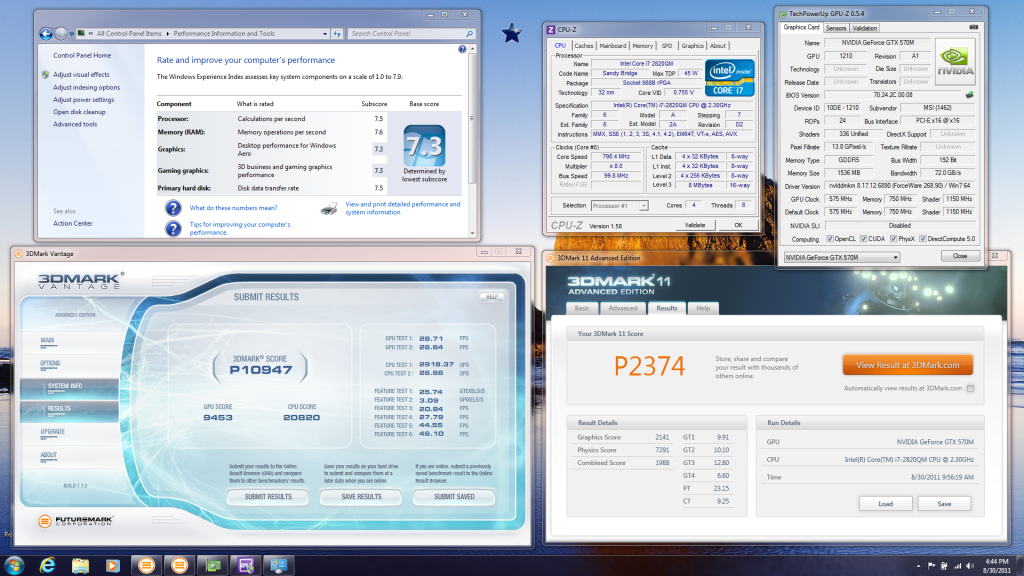Click the Futuremark logo in 3DMark Vantage
This screenshot has height=576, width=1024.
(76, 521)
